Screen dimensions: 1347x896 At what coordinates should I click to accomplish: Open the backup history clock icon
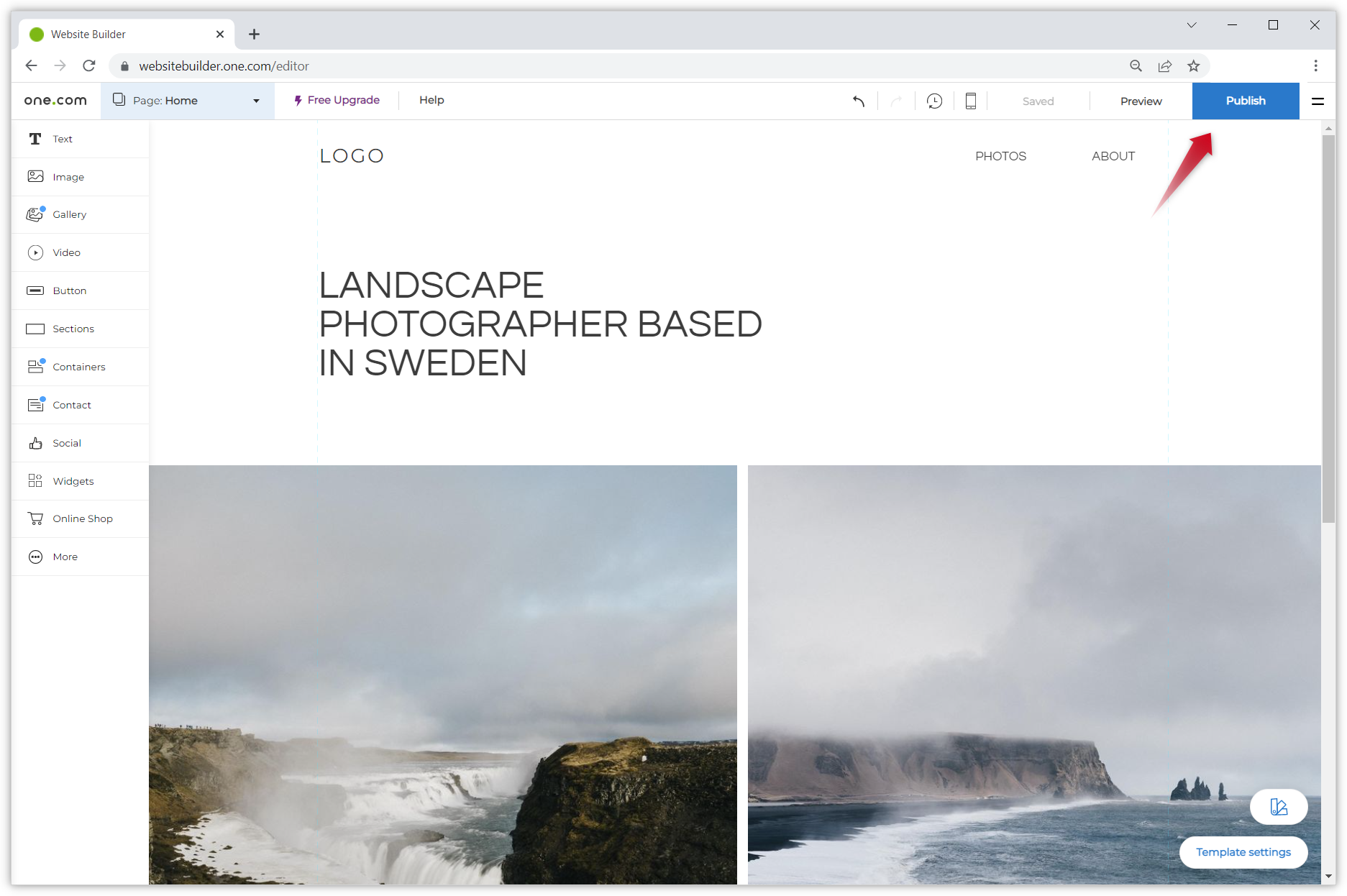tap(934, 101)
